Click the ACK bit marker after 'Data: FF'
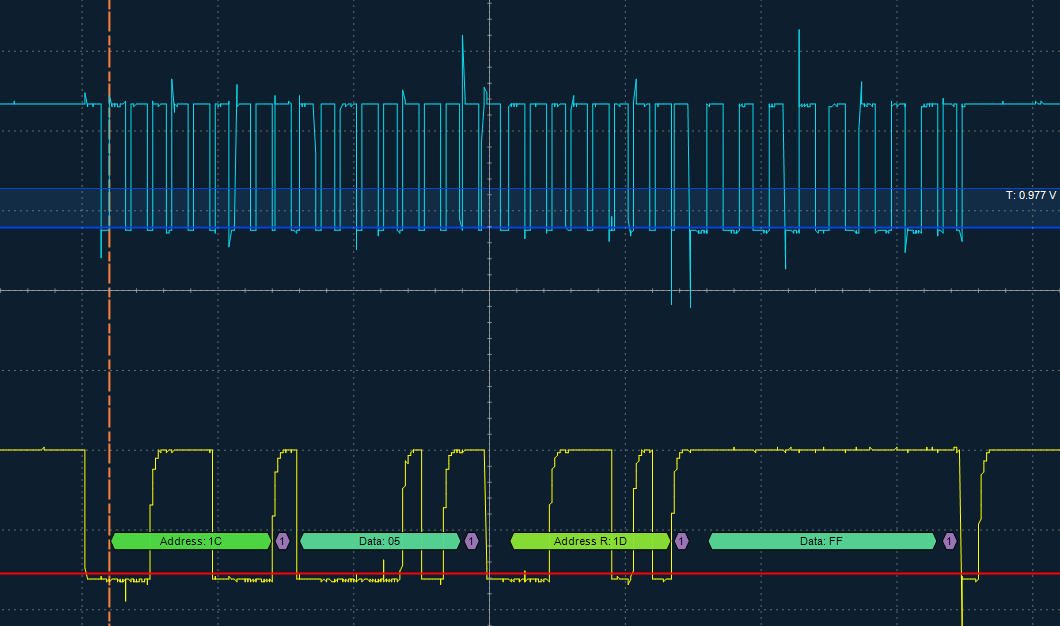 pos(949,541)
